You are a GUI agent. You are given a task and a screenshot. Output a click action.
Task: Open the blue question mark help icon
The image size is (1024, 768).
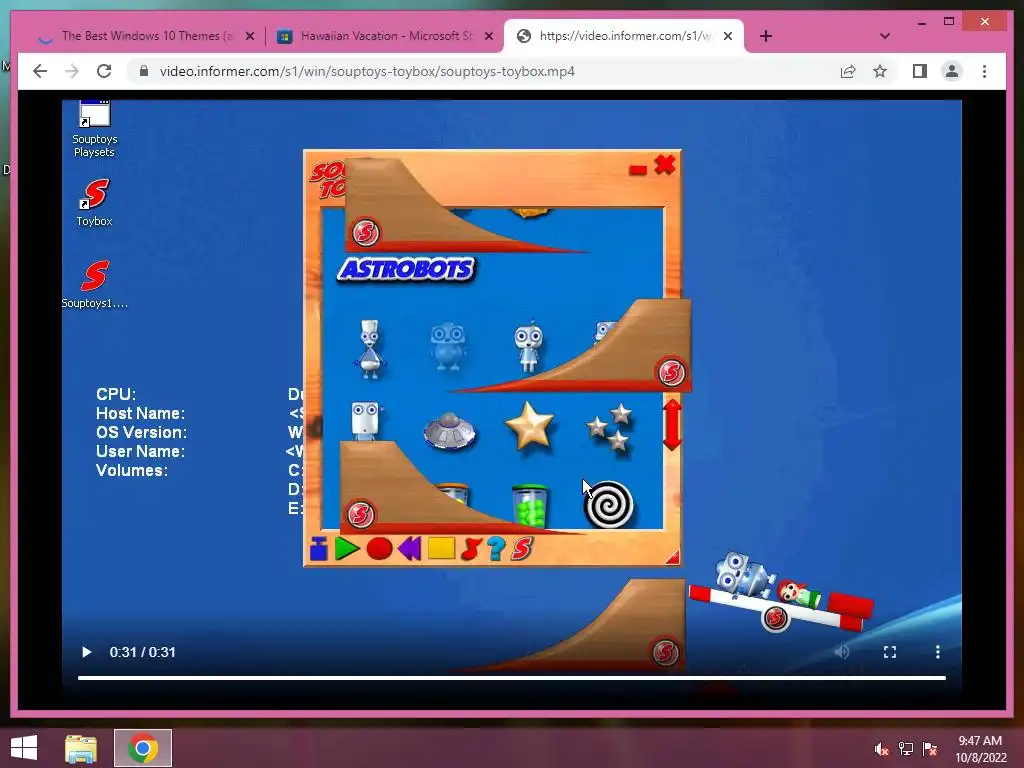point(496,549)
